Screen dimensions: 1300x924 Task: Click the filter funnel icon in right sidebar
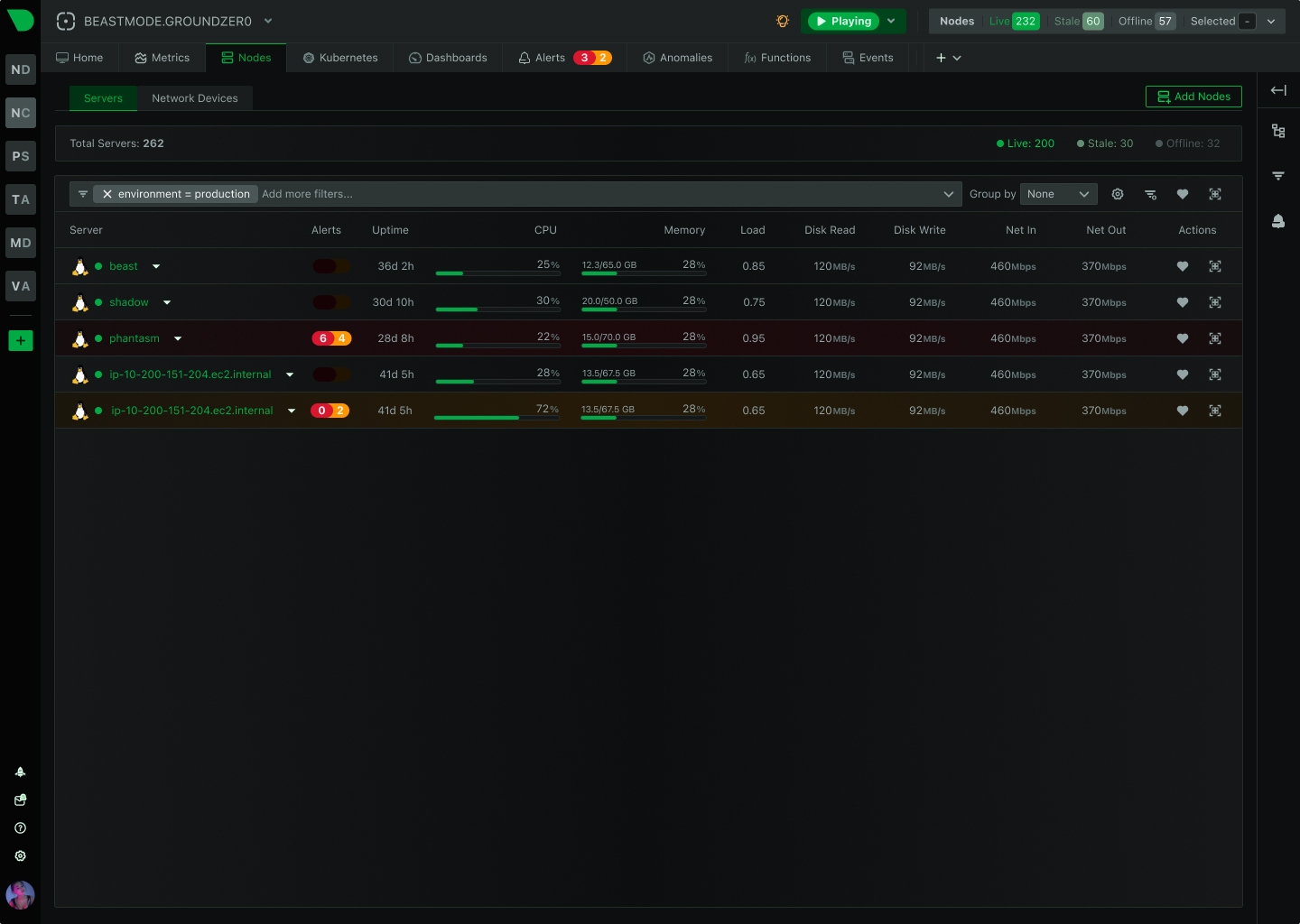[1278, 175]
